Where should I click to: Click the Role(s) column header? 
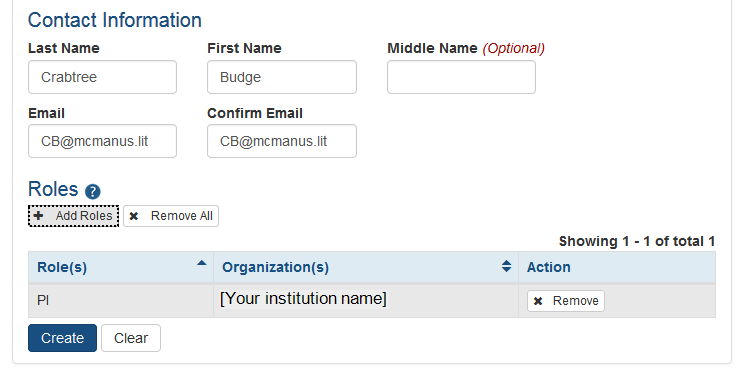coord(121,267)
